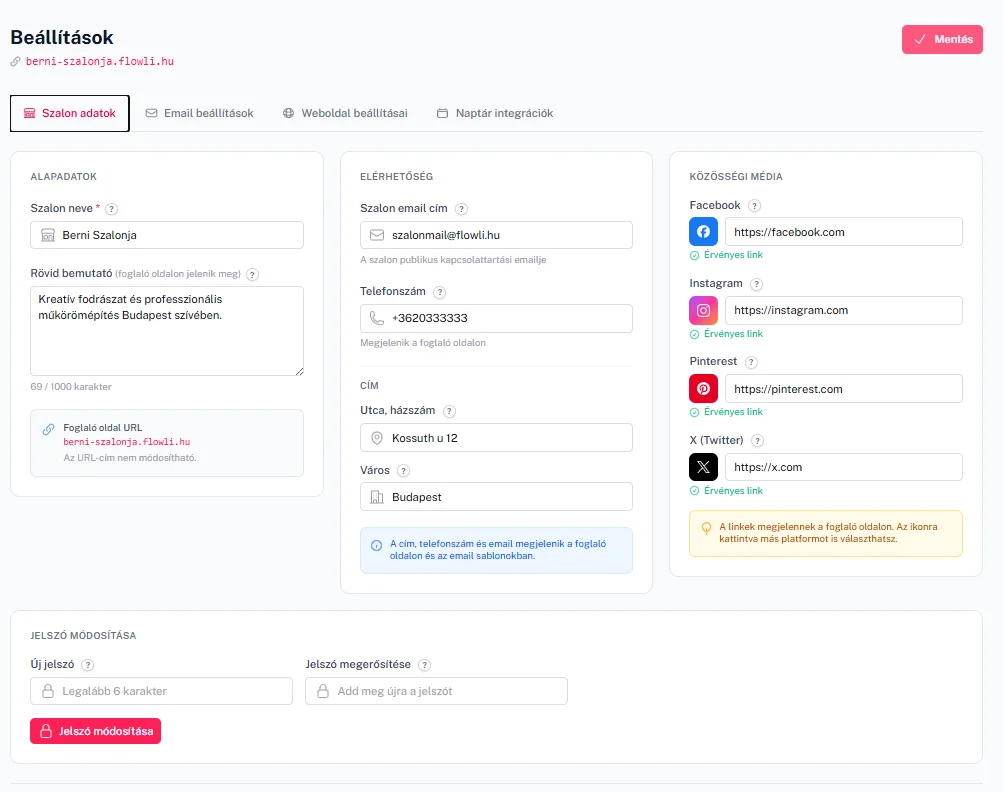Click the link icon under Beállítások heading

click(15, 61)
